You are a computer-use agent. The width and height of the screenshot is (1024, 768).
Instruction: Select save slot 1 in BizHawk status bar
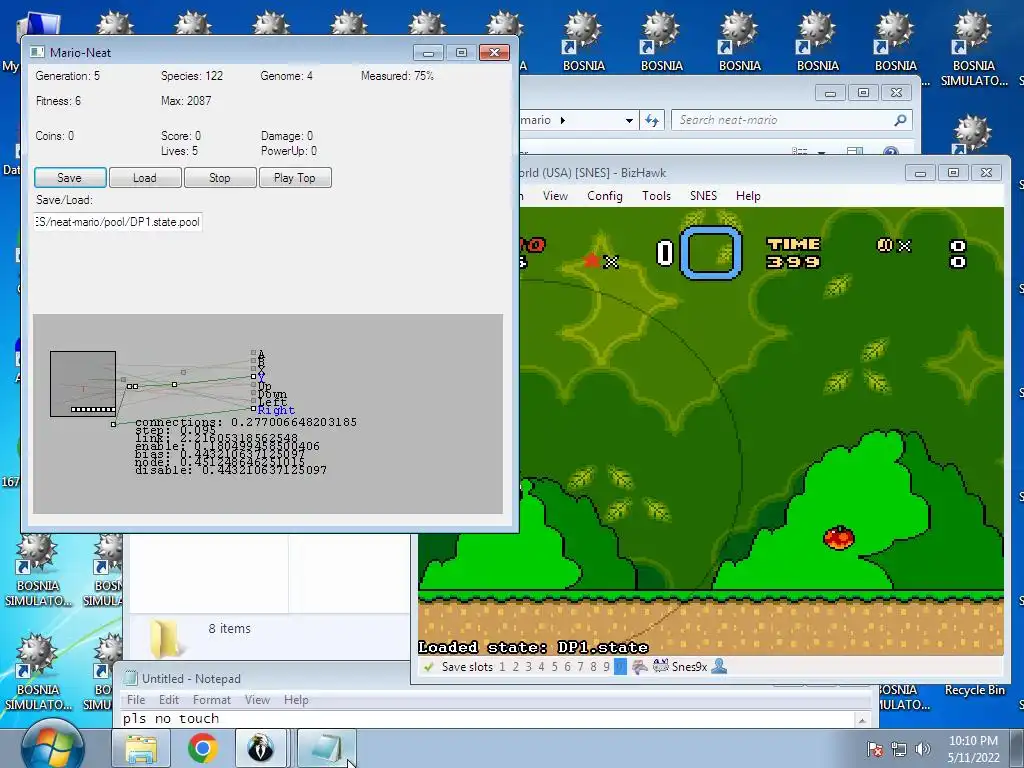(x=502, y=667)
